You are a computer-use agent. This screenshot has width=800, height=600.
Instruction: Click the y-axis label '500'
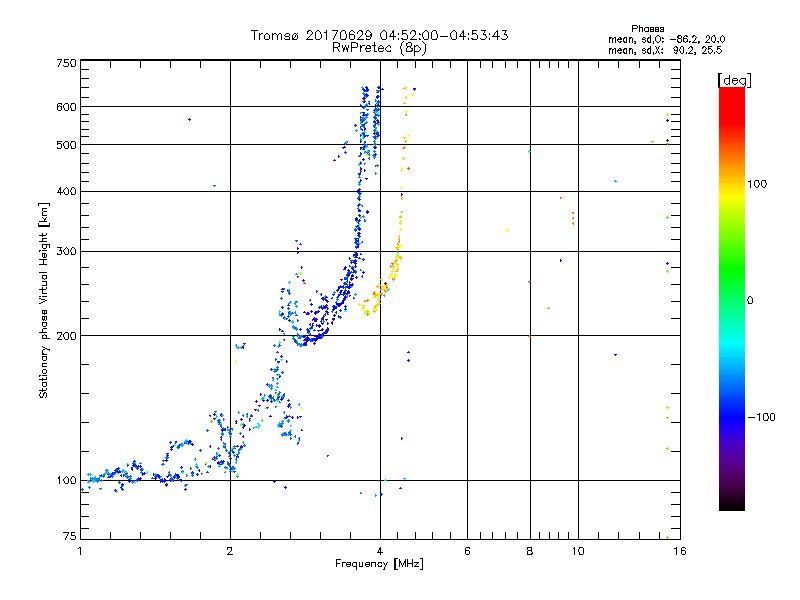pos(66,145)
